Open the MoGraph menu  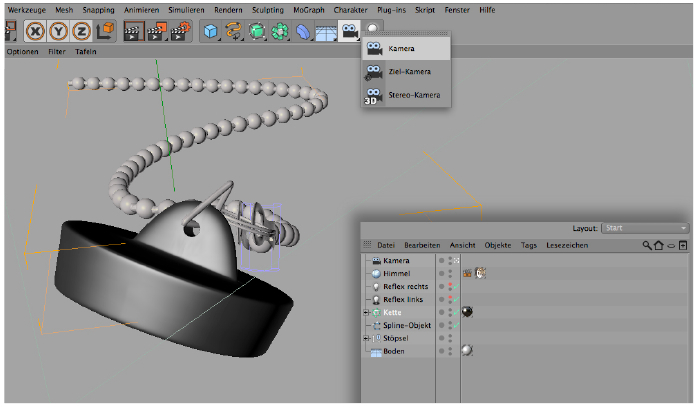click(309, 9)
